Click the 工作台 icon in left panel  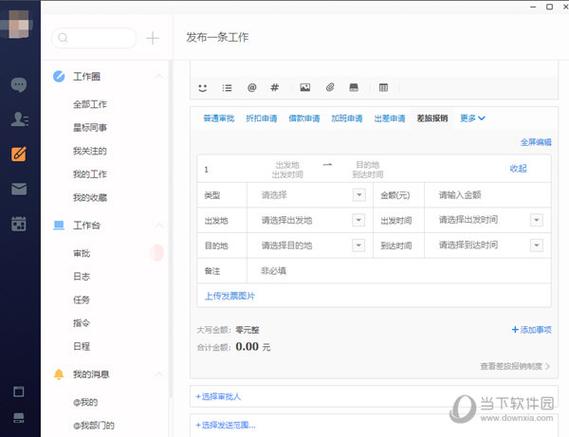(59, 225)
